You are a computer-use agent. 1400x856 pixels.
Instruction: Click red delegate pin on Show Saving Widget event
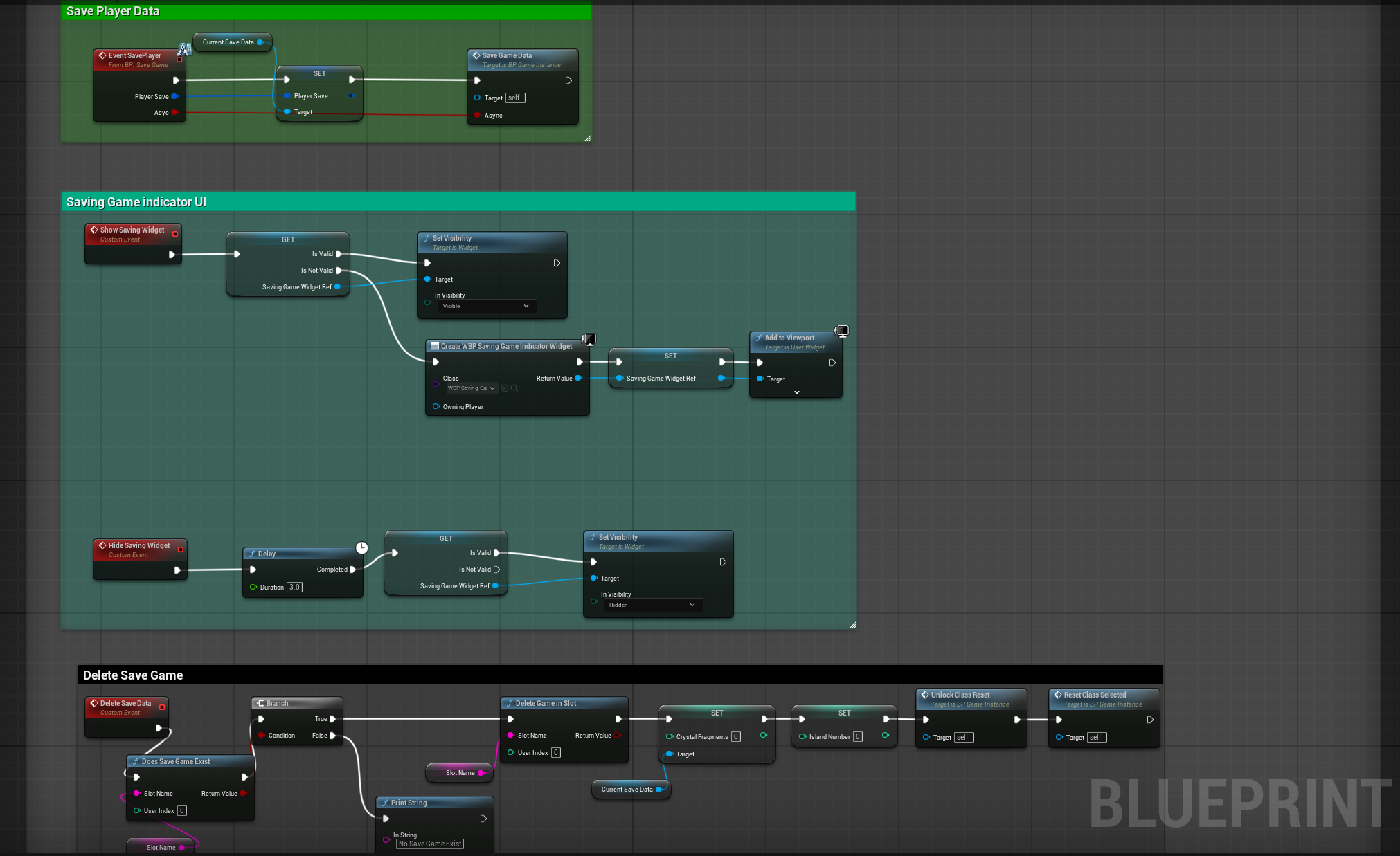click(175, 234)
